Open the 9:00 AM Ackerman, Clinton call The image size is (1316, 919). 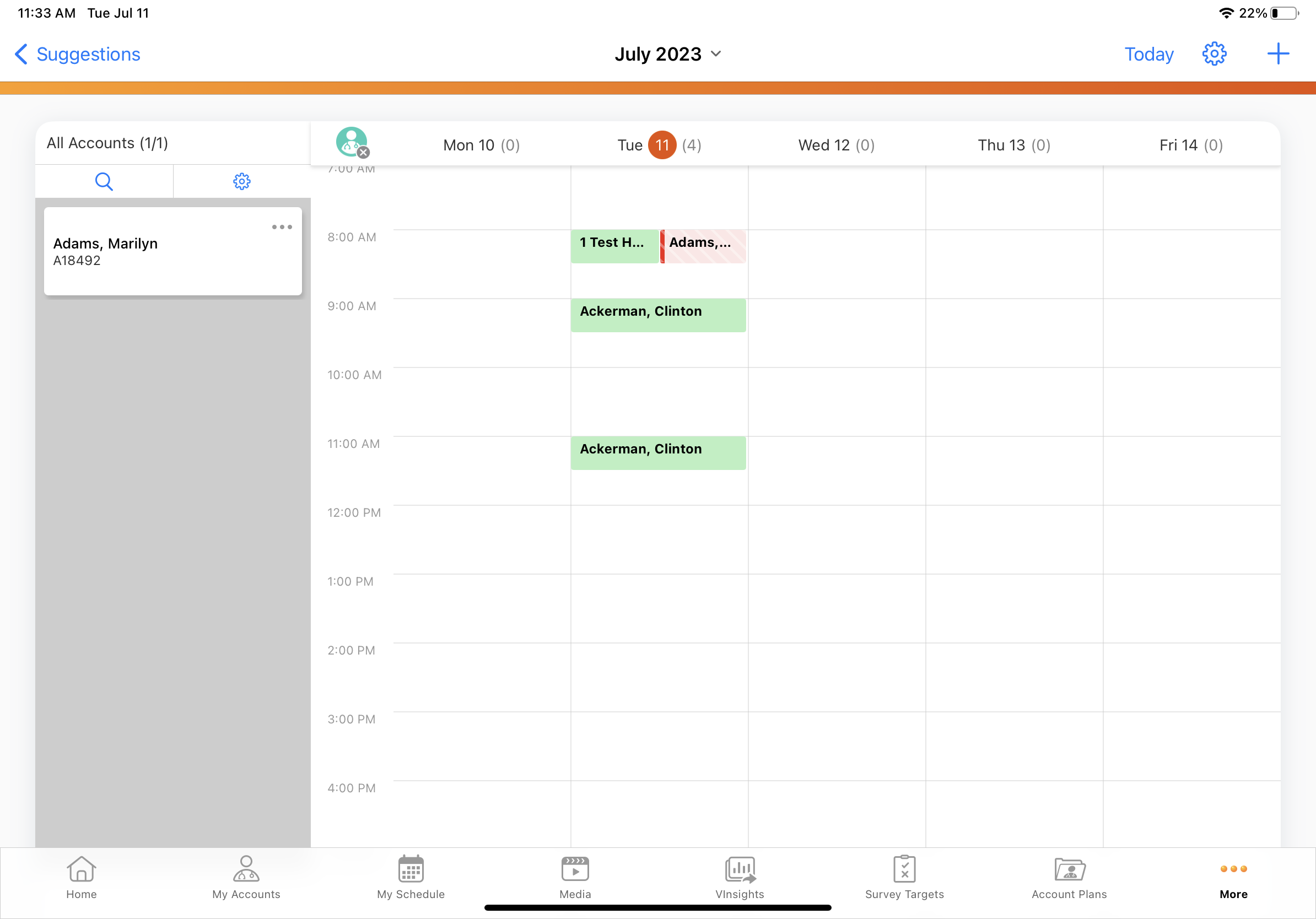click(658, 315)
